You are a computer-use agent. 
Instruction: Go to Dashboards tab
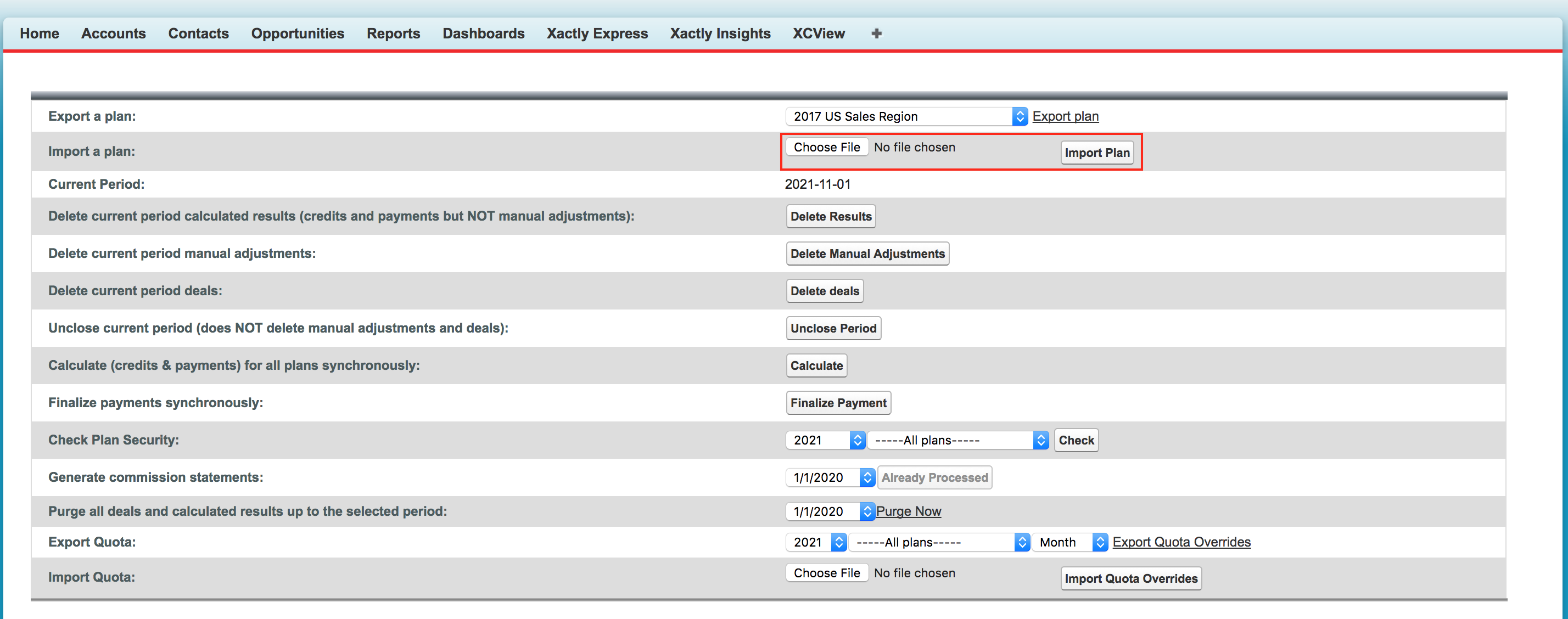coord(483,33)
